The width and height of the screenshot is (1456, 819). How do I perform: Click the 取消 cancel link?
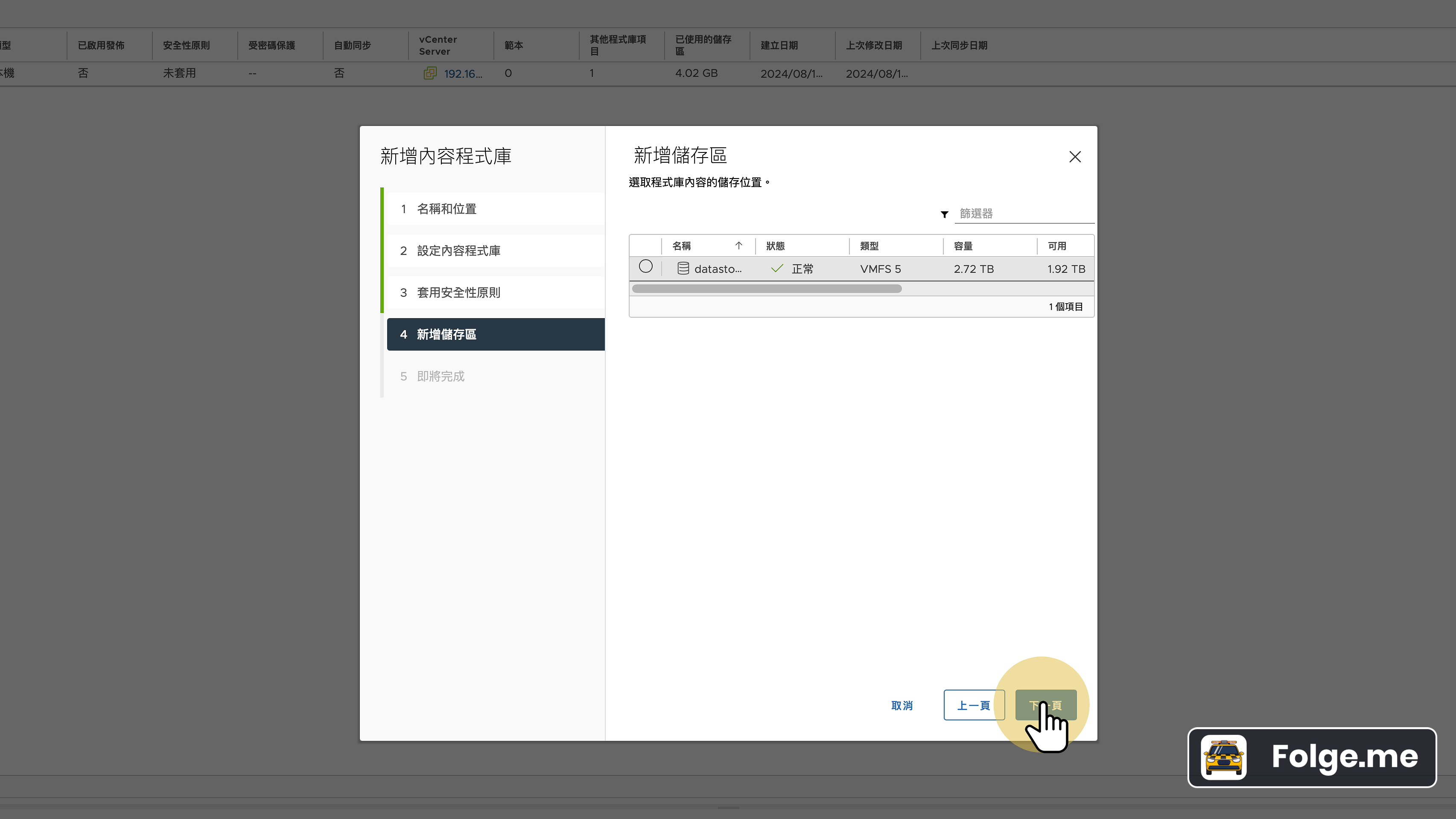point(902,705)
